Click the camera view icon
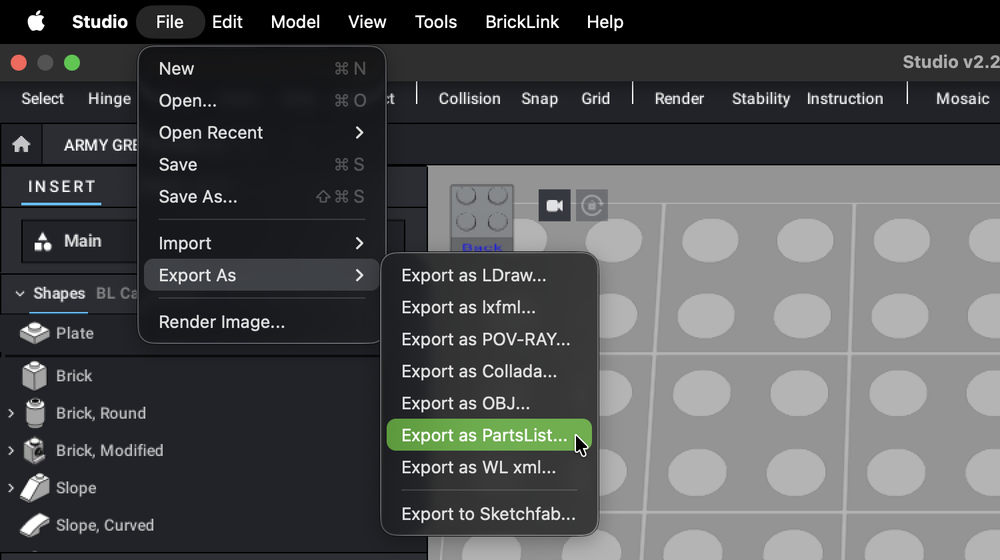Viewport: 1000px width, 560px height. coord(554,205)
